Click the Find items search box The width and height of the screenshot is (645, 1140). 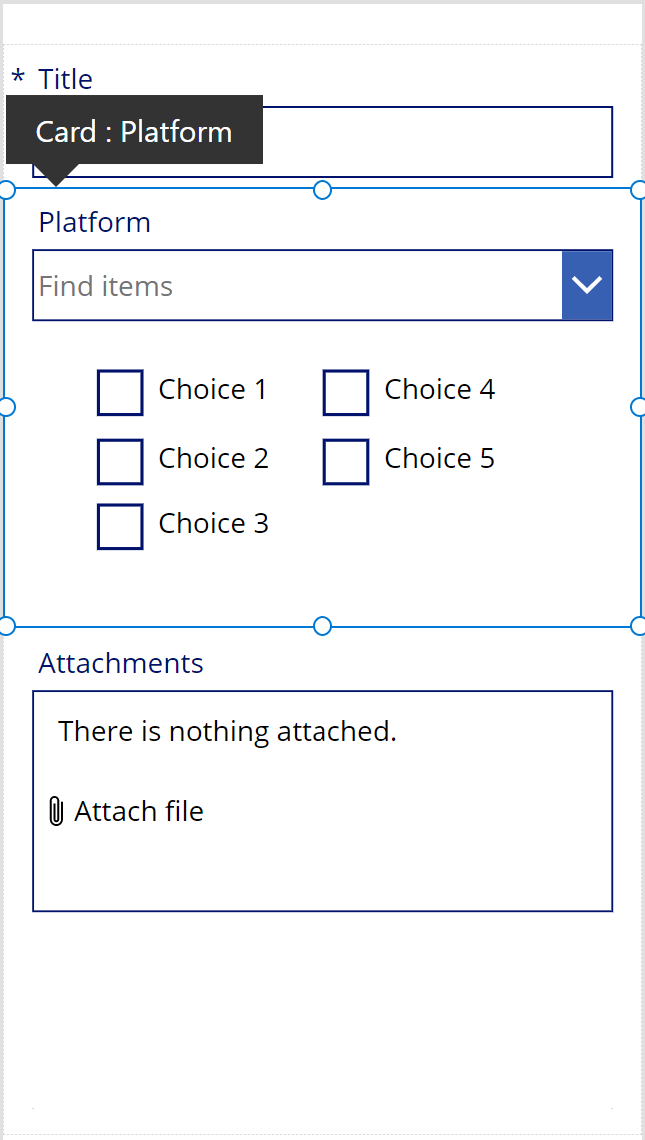[x=297, y=286]
